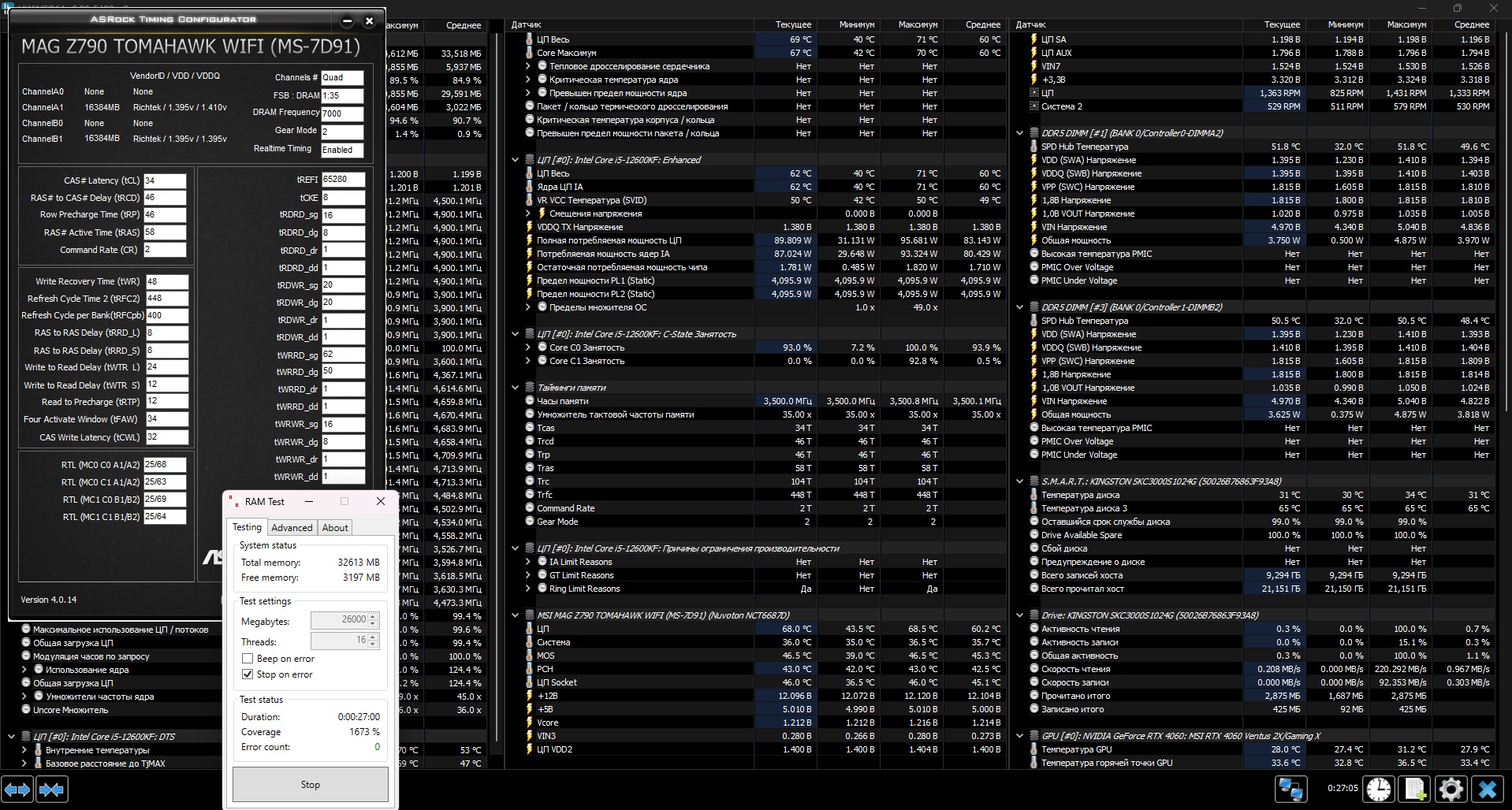The height and width of the screenshot is (810, 1512).
Task: Click the thermometer icon beside ЦП Socket
Action: [x=530, y=682]
